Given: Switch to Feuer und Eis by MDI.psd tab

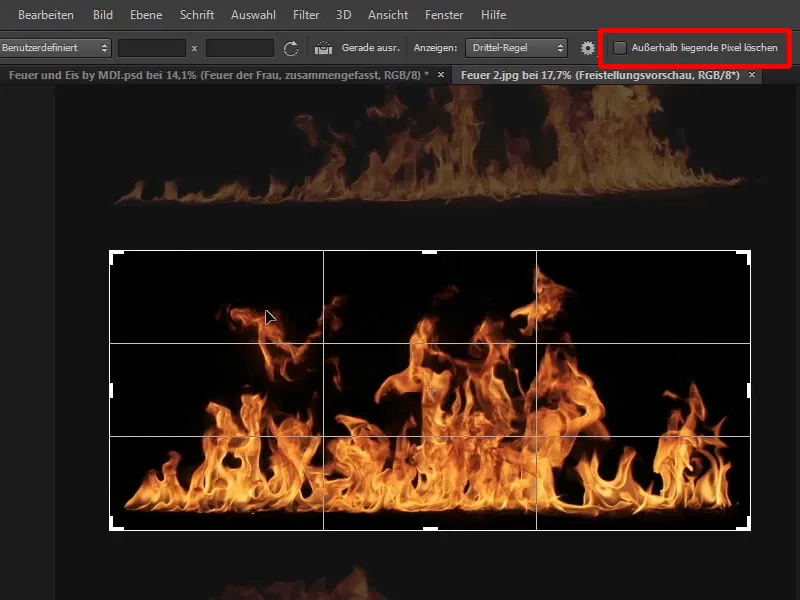Looking at the screenshot, I should point(218,75).
